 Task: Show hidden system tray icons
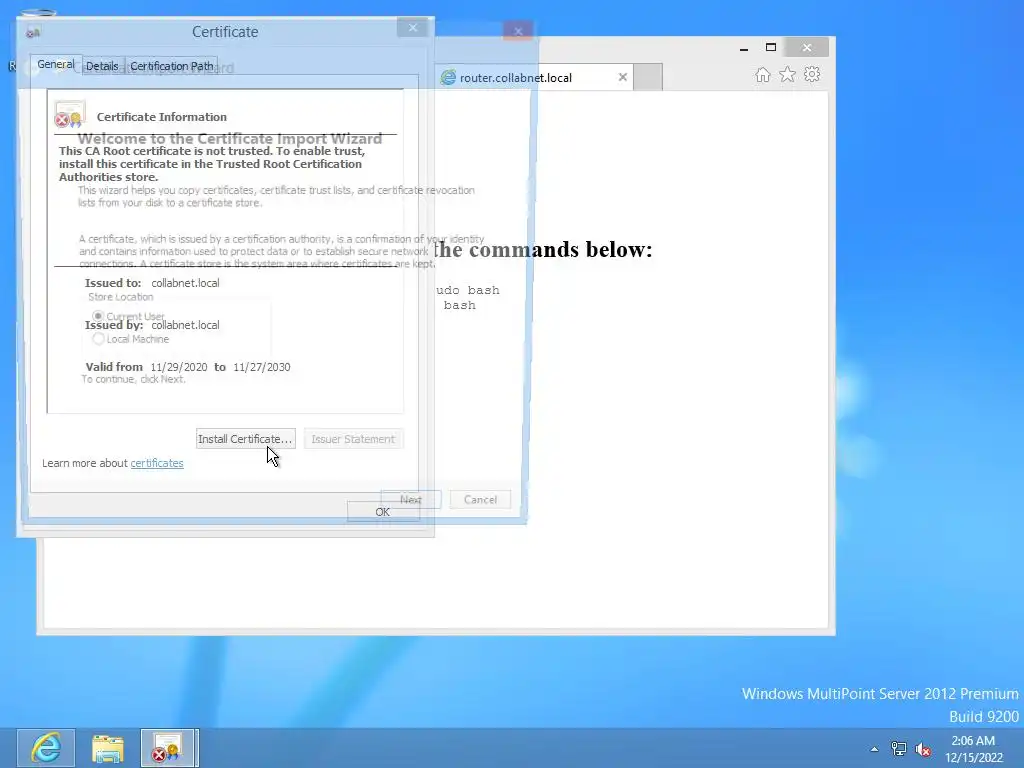(x=874, y=749)
